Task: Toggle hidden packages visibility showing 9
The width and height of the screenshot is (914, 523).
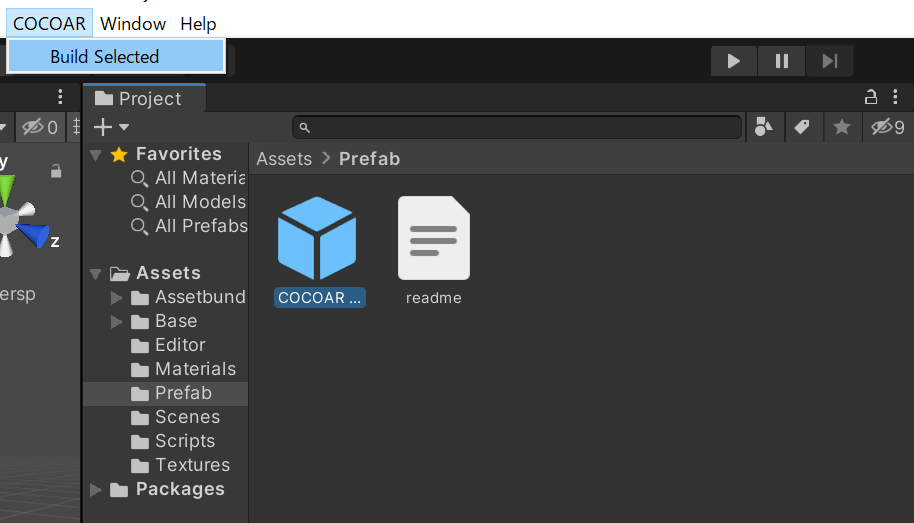Action: coord(888,127)
